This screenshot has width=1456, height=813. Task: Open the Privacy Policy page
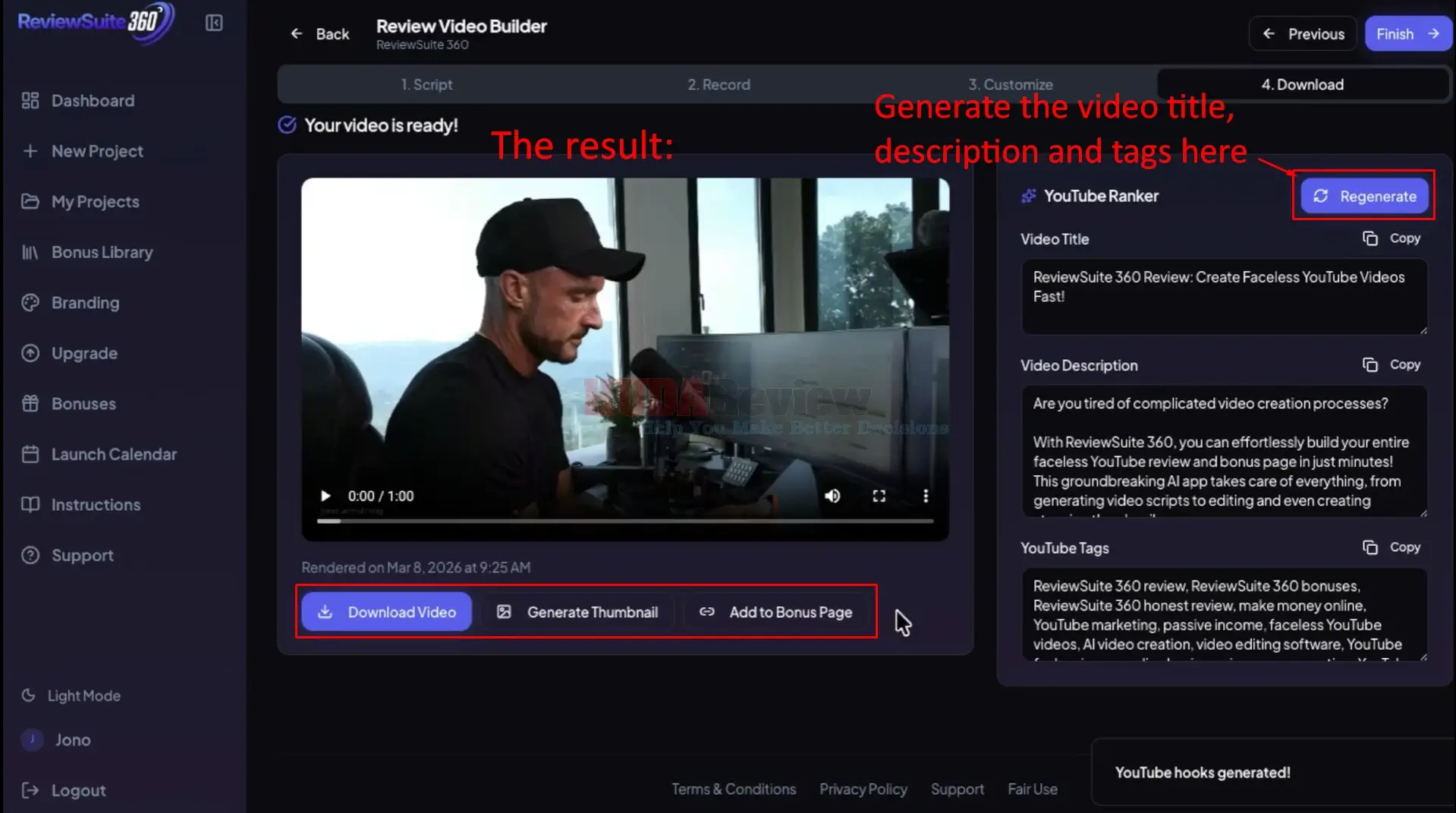pyautogui.click(x=863, y=789)
